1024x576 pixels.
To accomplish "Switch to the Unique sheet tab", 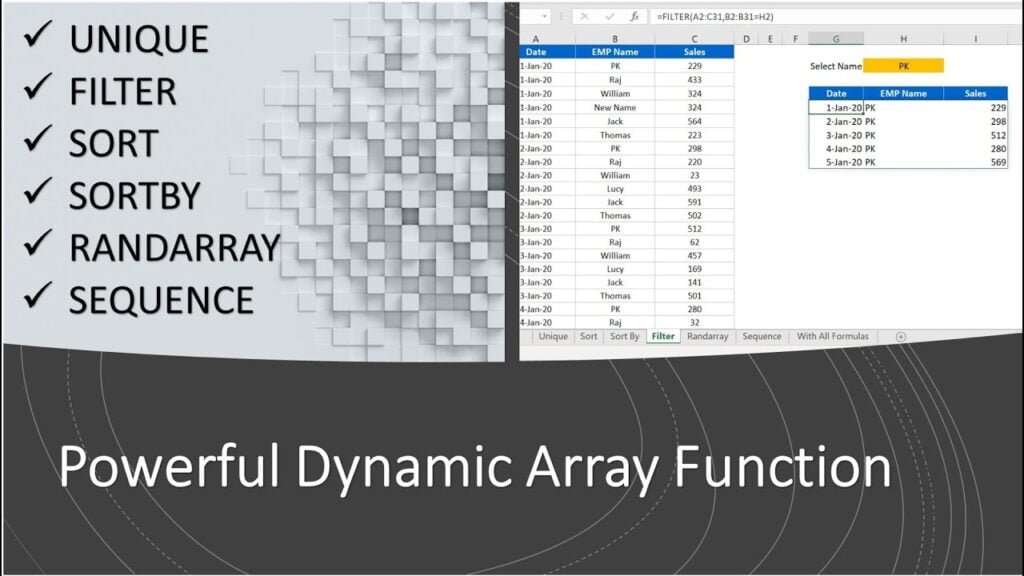I will 553,337.
